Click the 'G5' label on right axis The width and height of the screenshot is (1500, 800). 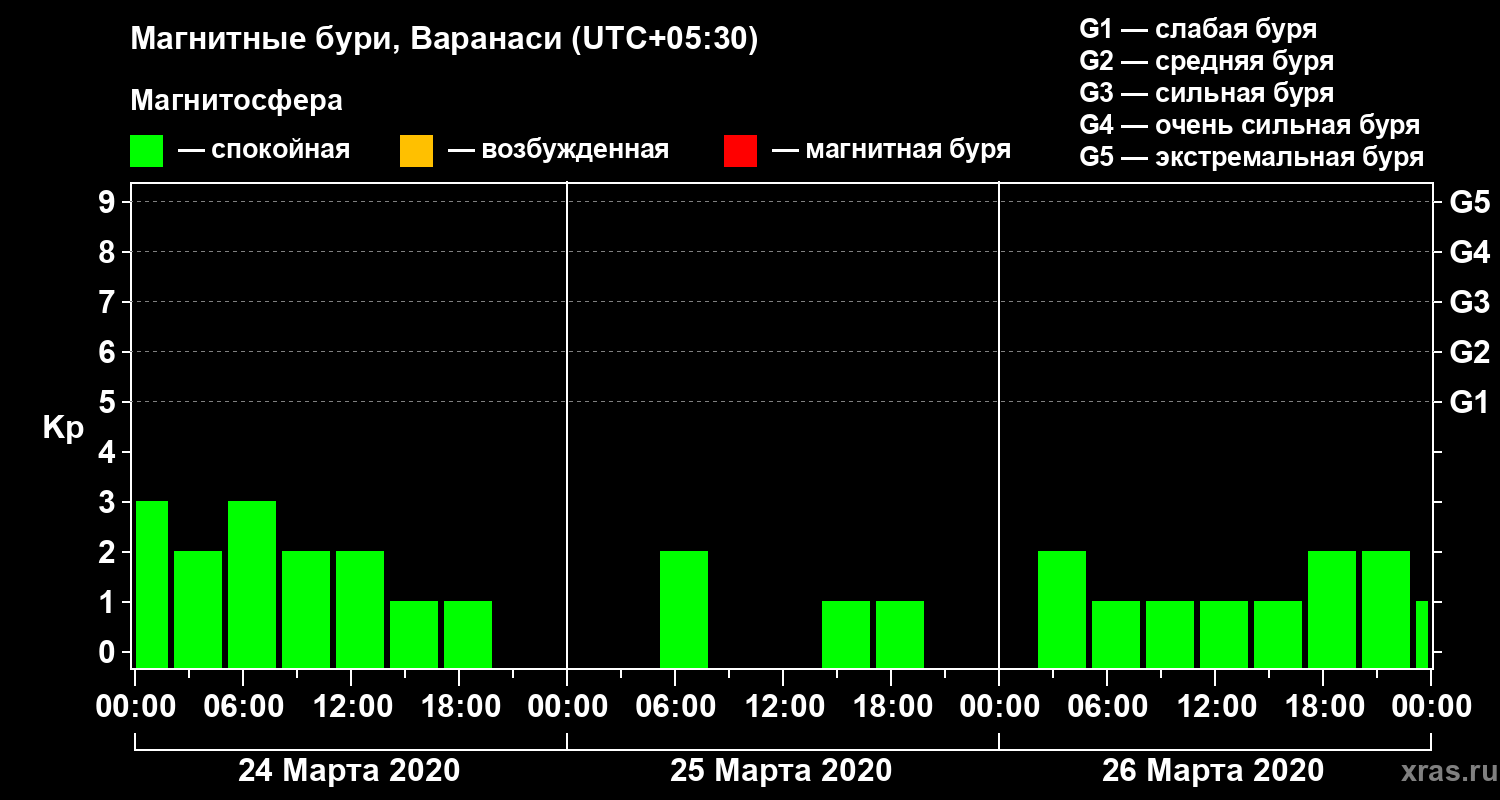click(x=1469, y=202)
